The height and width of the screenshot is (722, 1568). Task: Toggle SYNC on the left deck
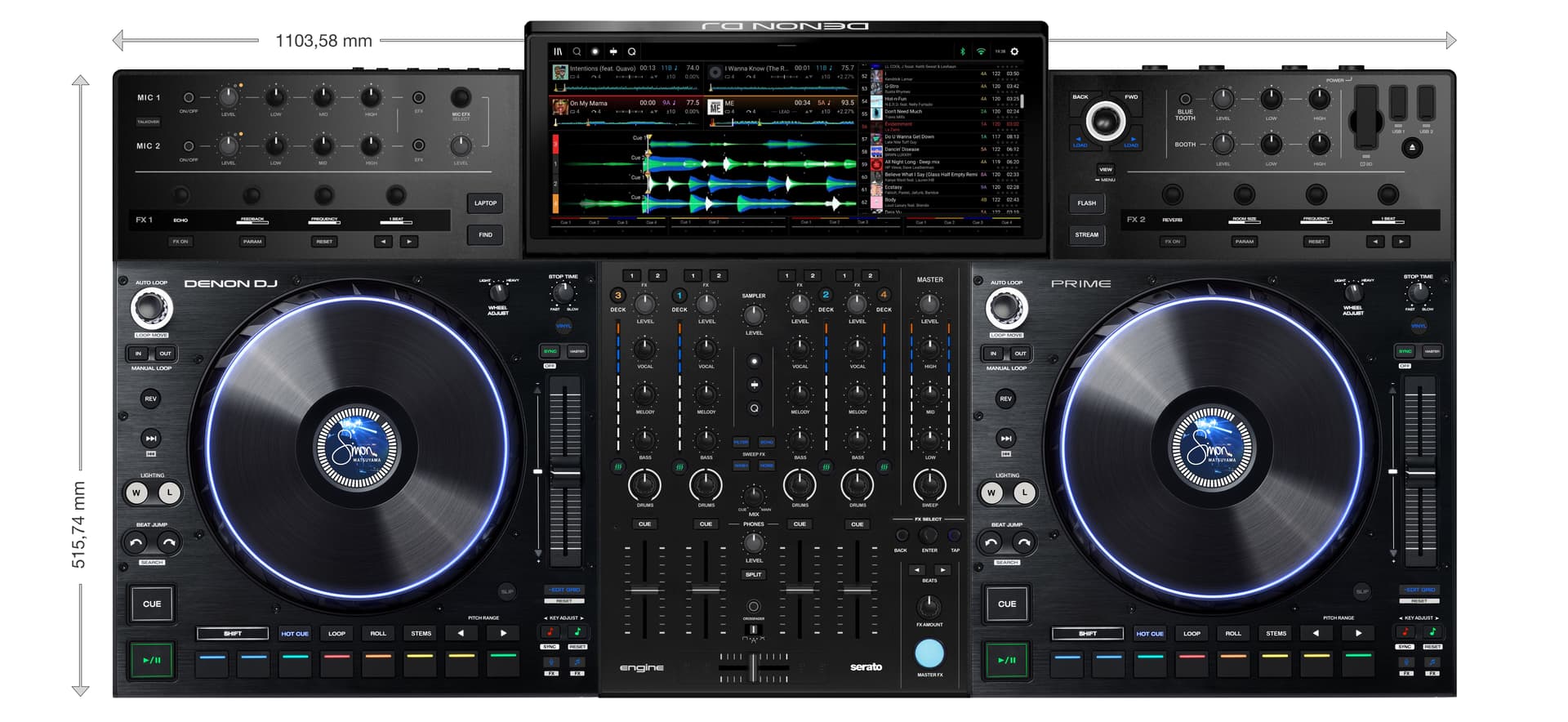[x=550, y=351]
